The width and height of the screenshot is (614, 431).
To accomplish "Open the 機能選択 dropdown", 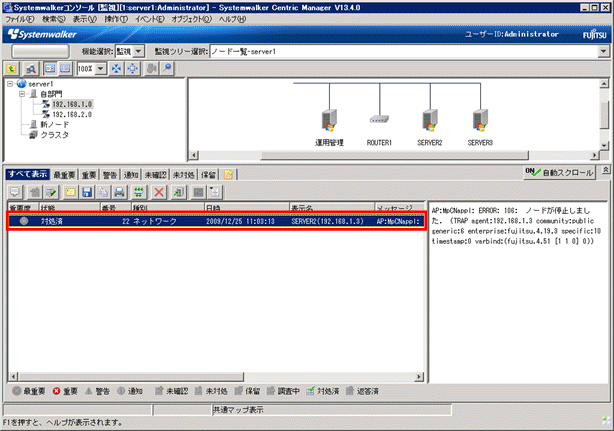I will tap(139, 51).
